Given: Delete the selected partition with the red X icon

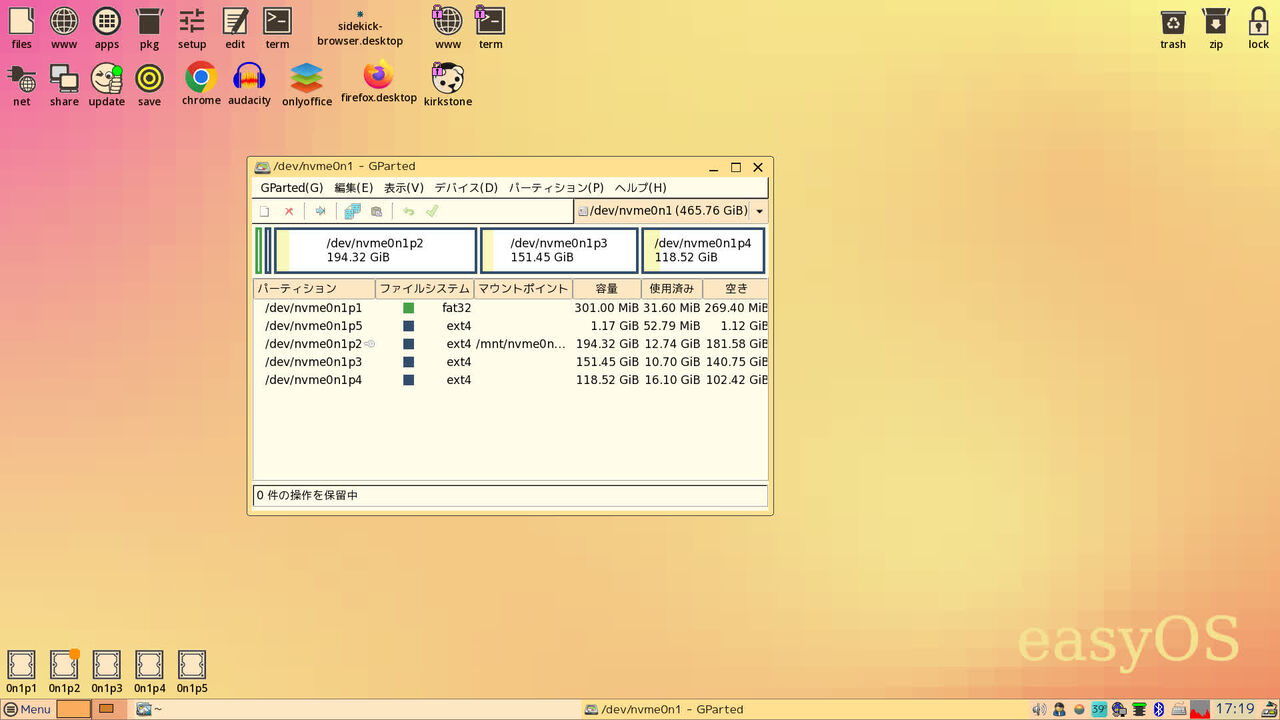Looking at the screenshot, I should click(x=289, y=211).
